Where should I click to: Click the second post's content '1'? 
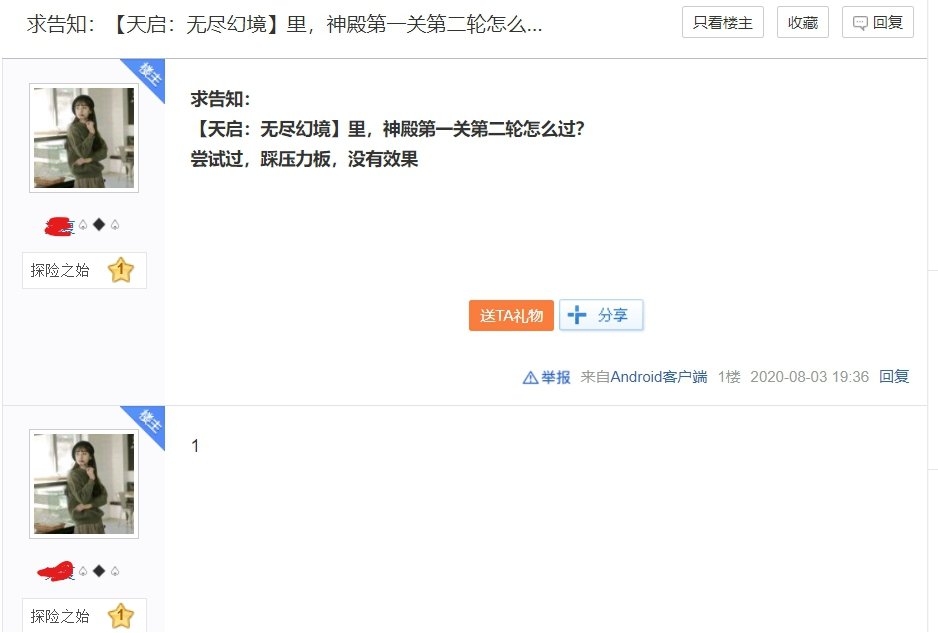tap(195, 446)
